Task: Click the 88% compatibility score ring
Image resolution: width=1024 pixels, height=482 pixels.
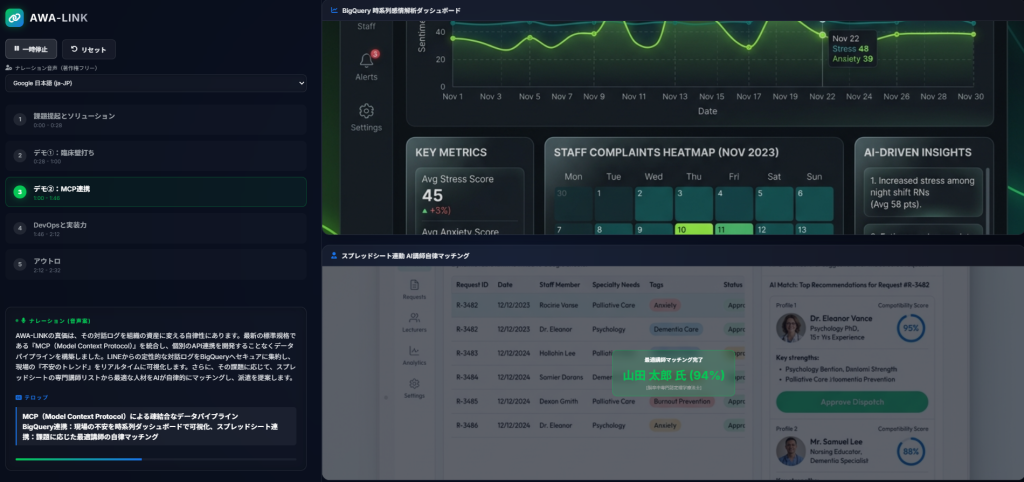Action: pyautogui.click(x=910, y=451)
